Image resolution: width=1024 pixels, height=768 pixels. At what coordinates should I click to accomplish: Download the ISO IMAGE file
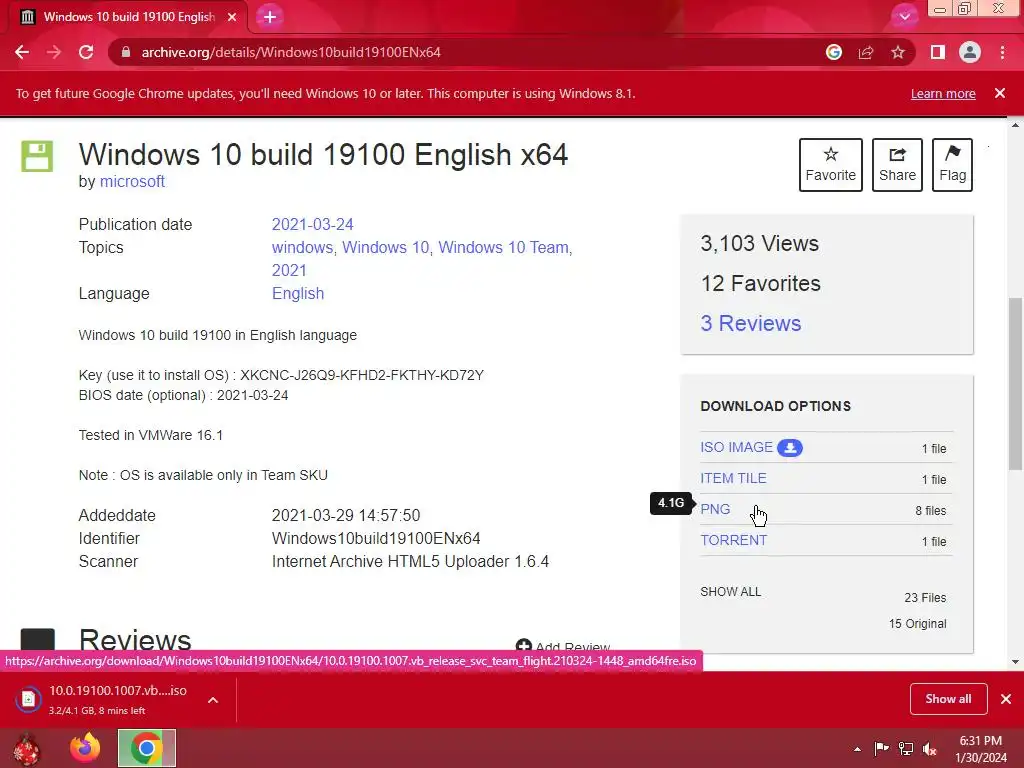point(736,447)
